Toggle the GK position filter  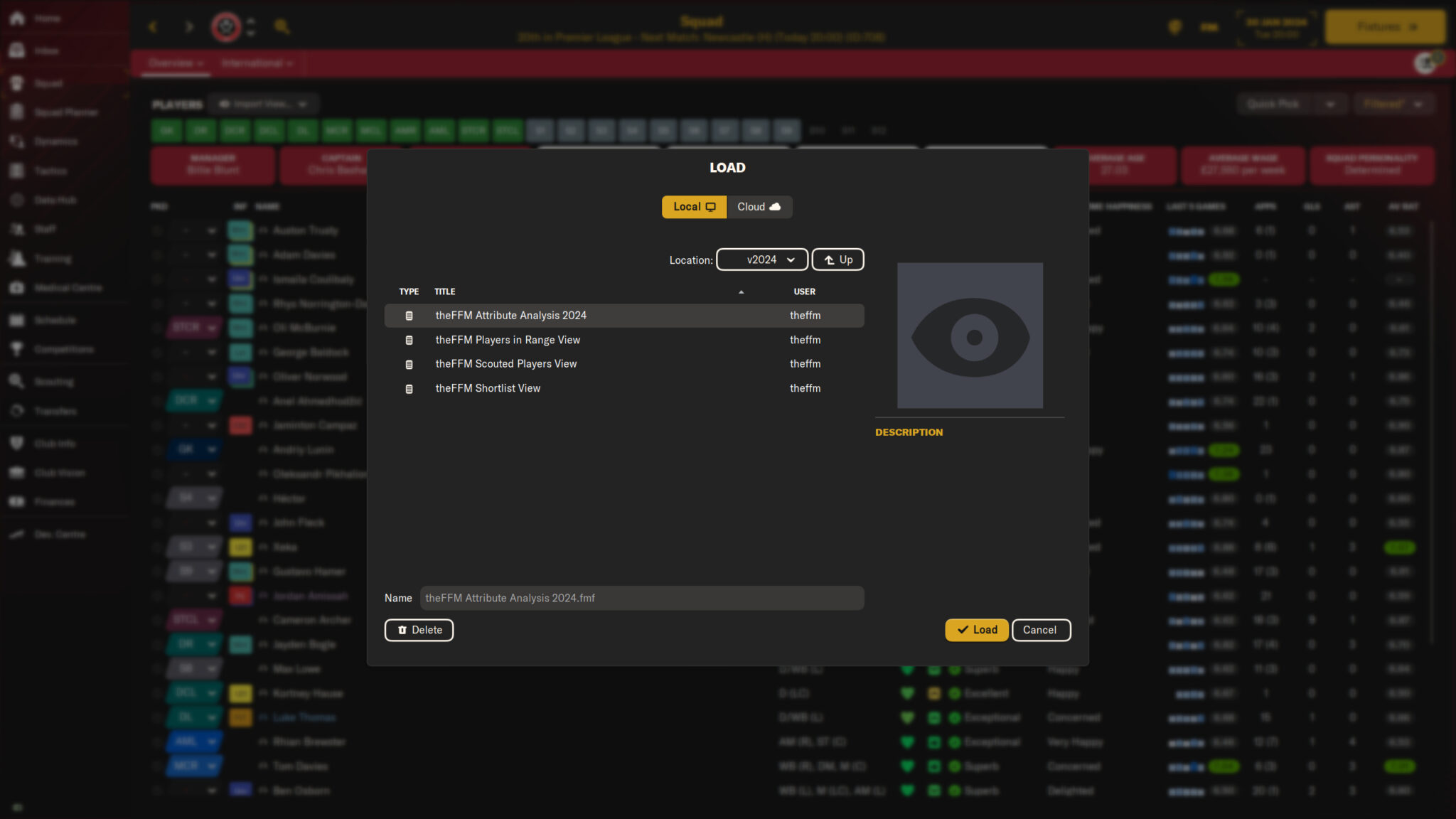[x=167, y=131]
